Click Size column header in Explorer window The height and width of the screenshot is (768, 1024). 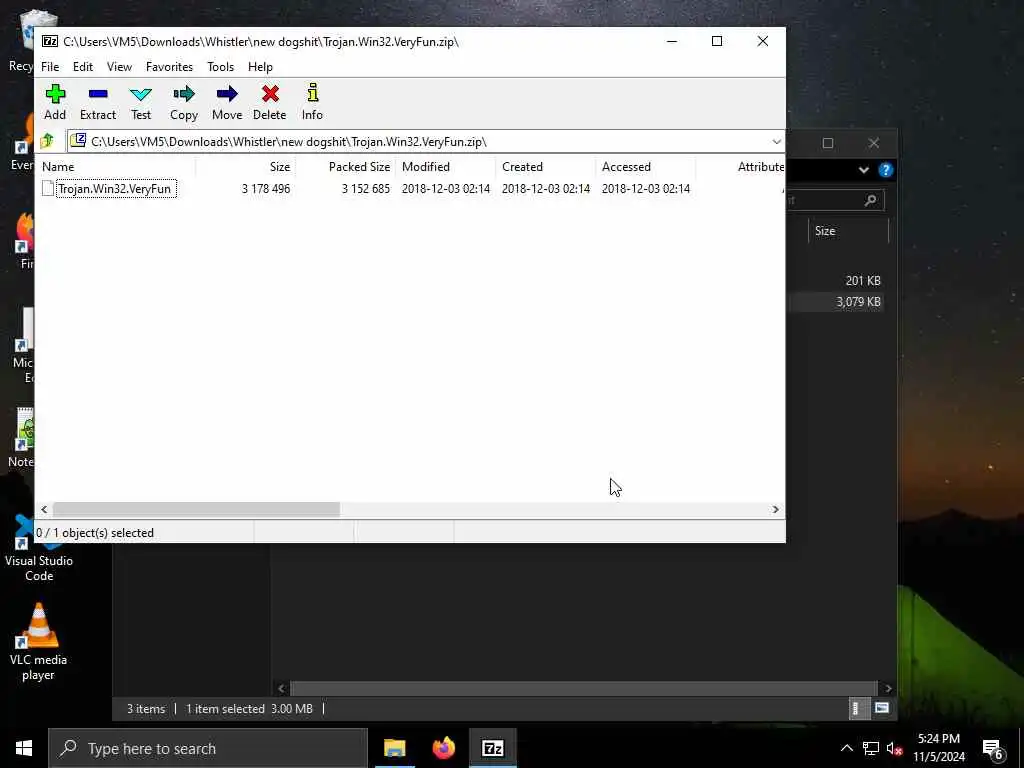848,231
